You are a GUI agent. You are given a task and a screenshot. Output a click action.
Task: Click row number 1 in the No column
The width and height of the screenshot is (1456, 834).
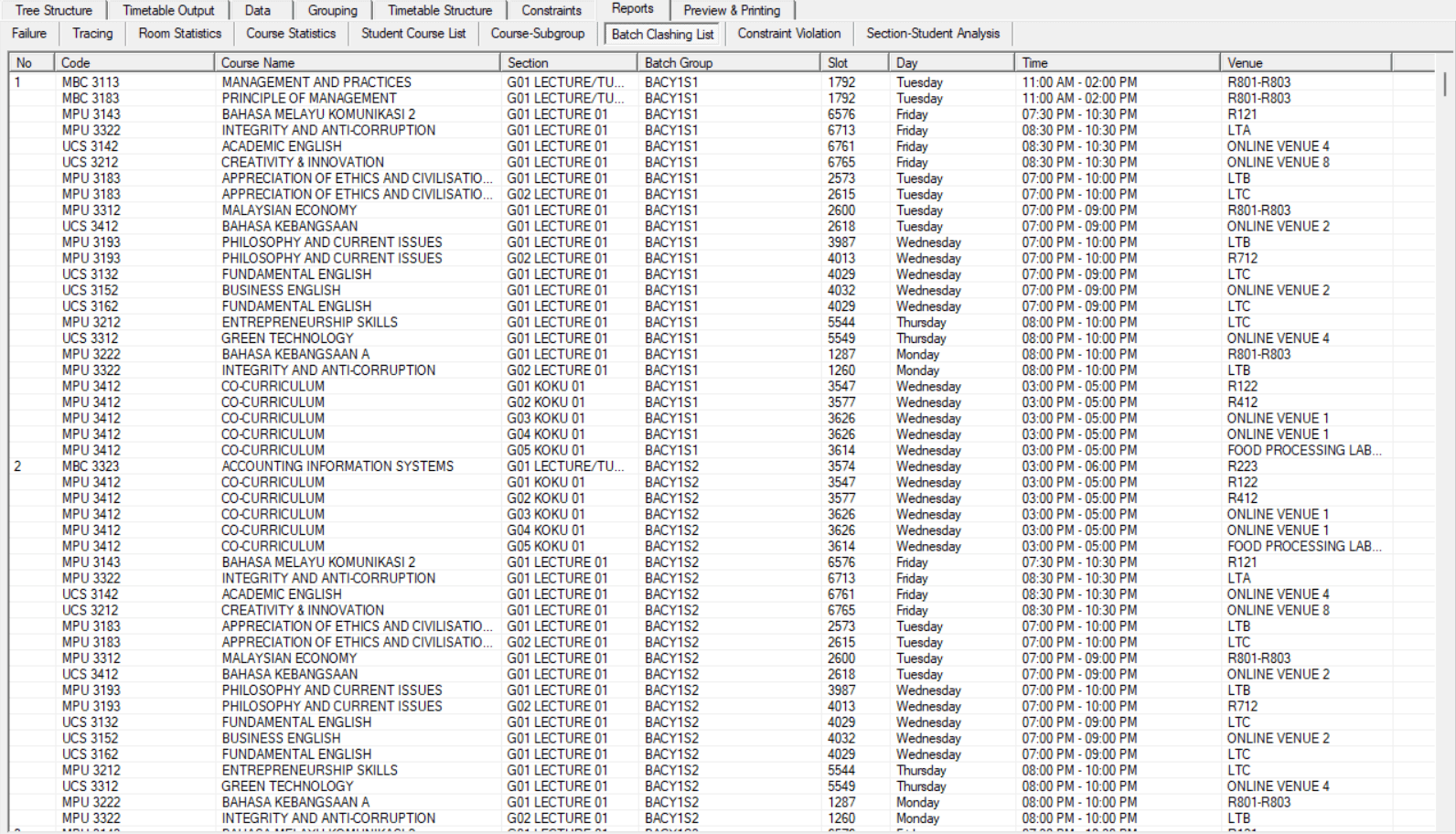[x=17, y=82]
